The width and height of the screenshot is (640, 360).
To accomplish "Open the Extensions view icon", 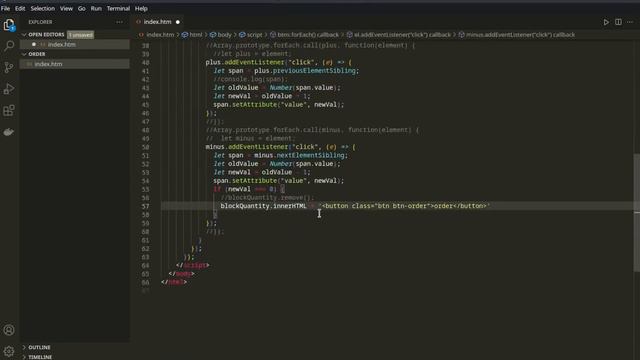I will click(x=9, y=111).
